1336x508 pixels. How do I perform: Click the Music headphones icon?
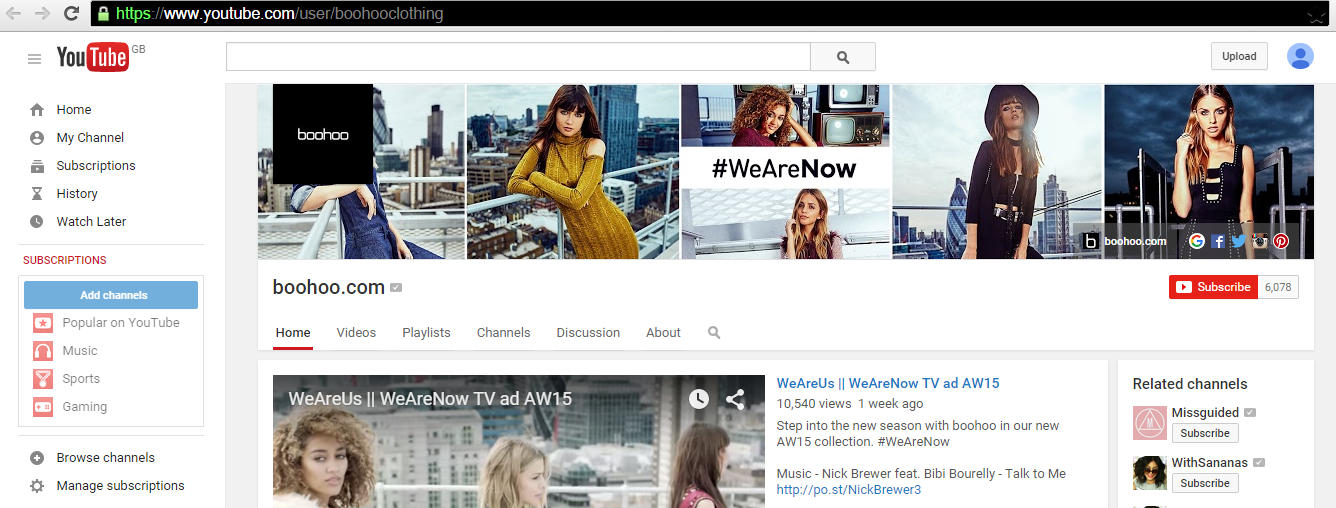click(x=43, y=351)
